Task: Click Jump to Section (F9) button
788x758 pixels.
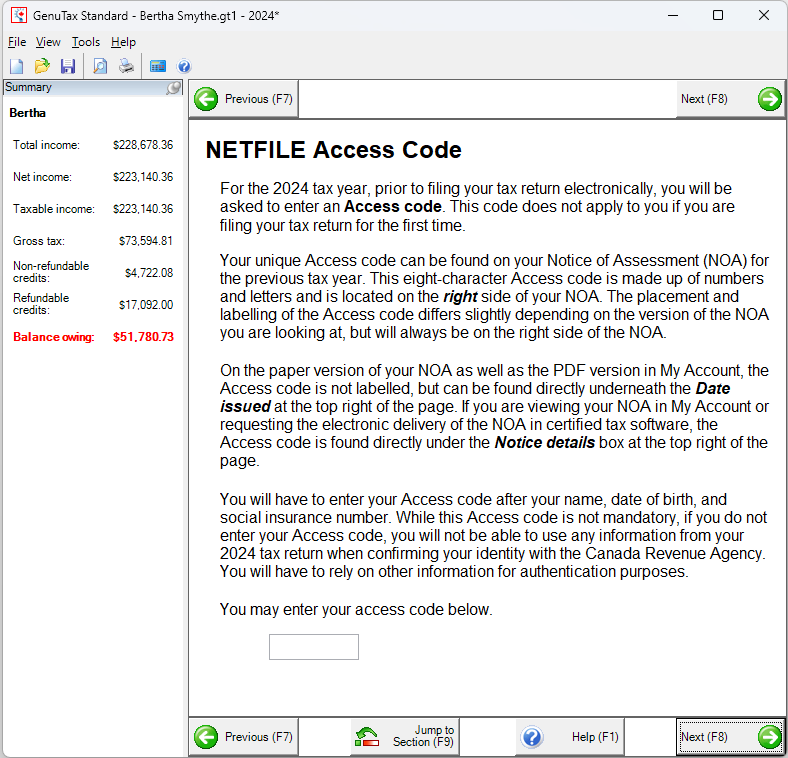Action: [x=405, y=737]
